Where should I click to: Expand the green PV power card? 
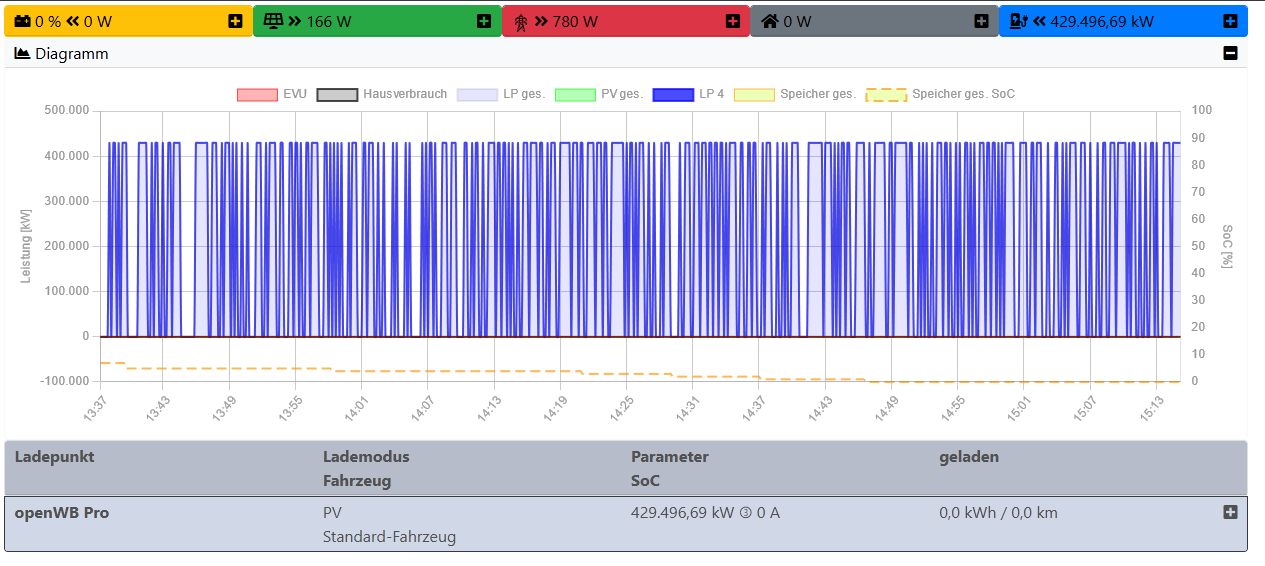point(484,21)
